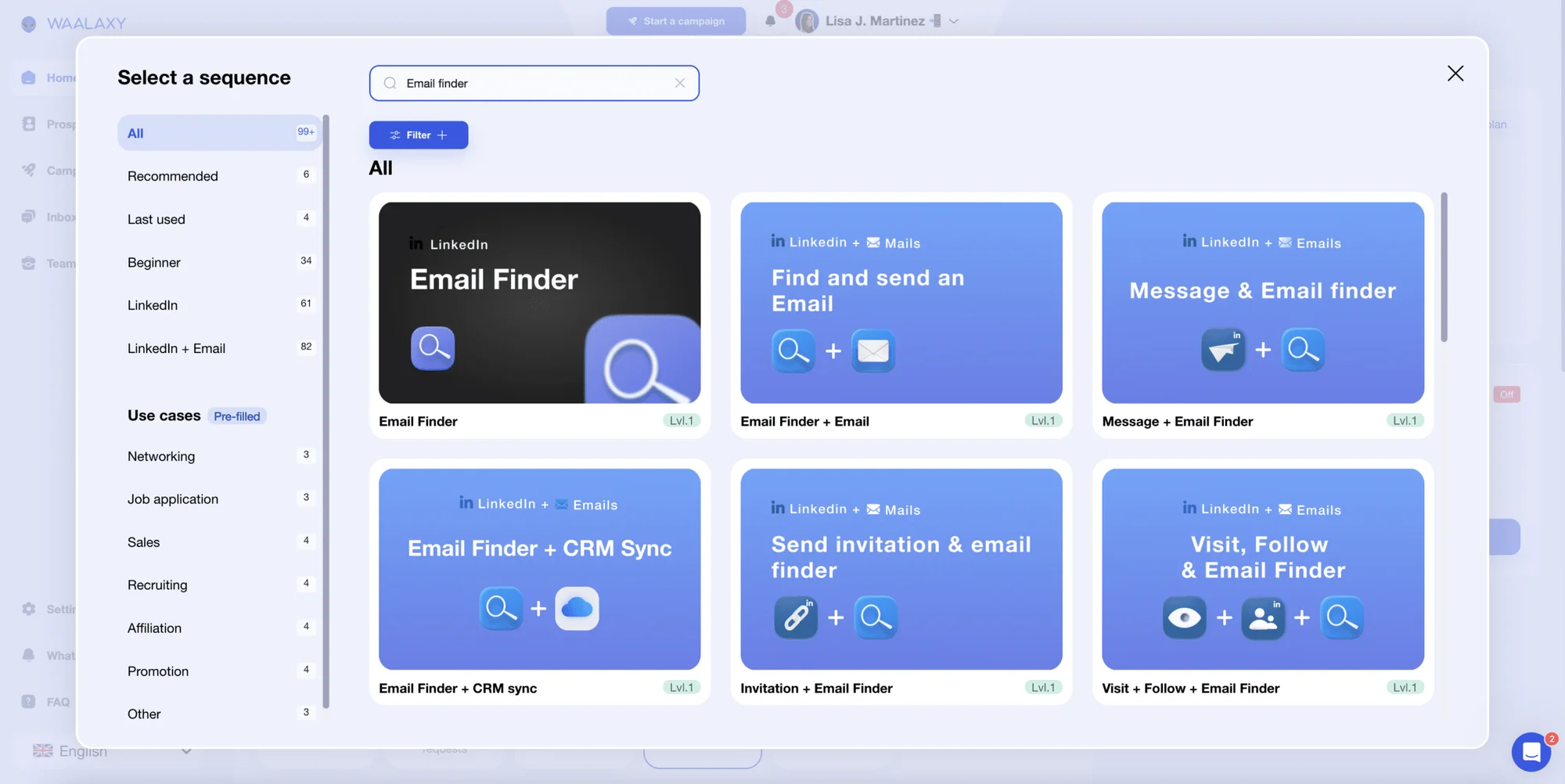The height and width of the screenshot is (784, 1565).
Task: Click the category list scrollbar
Action: 326,412
